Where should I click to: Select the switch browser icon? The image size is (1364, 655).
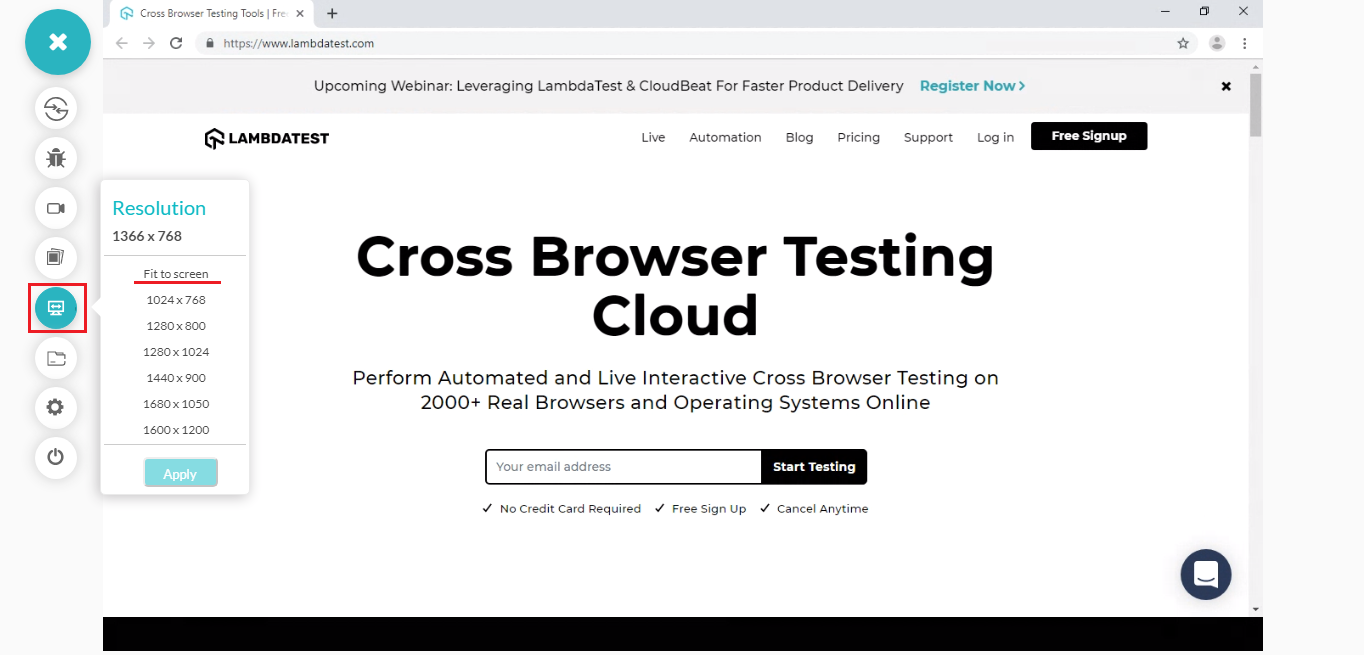(56, 108)
